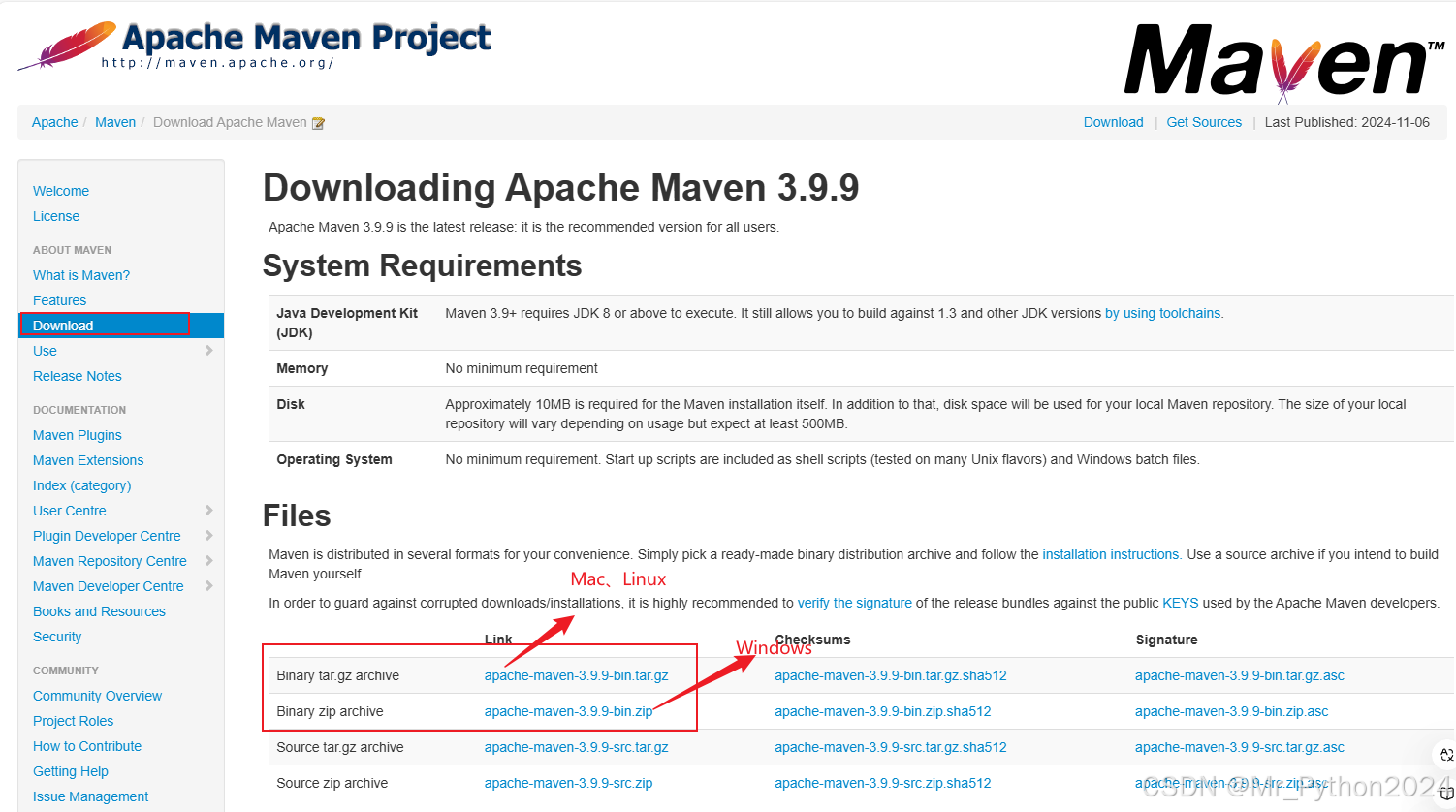Viewport: 1456px width, 812px height.
Task: Click the 'Downloading Apache Maven 3.9.9' heading
Action: click(x=560, y=188)
